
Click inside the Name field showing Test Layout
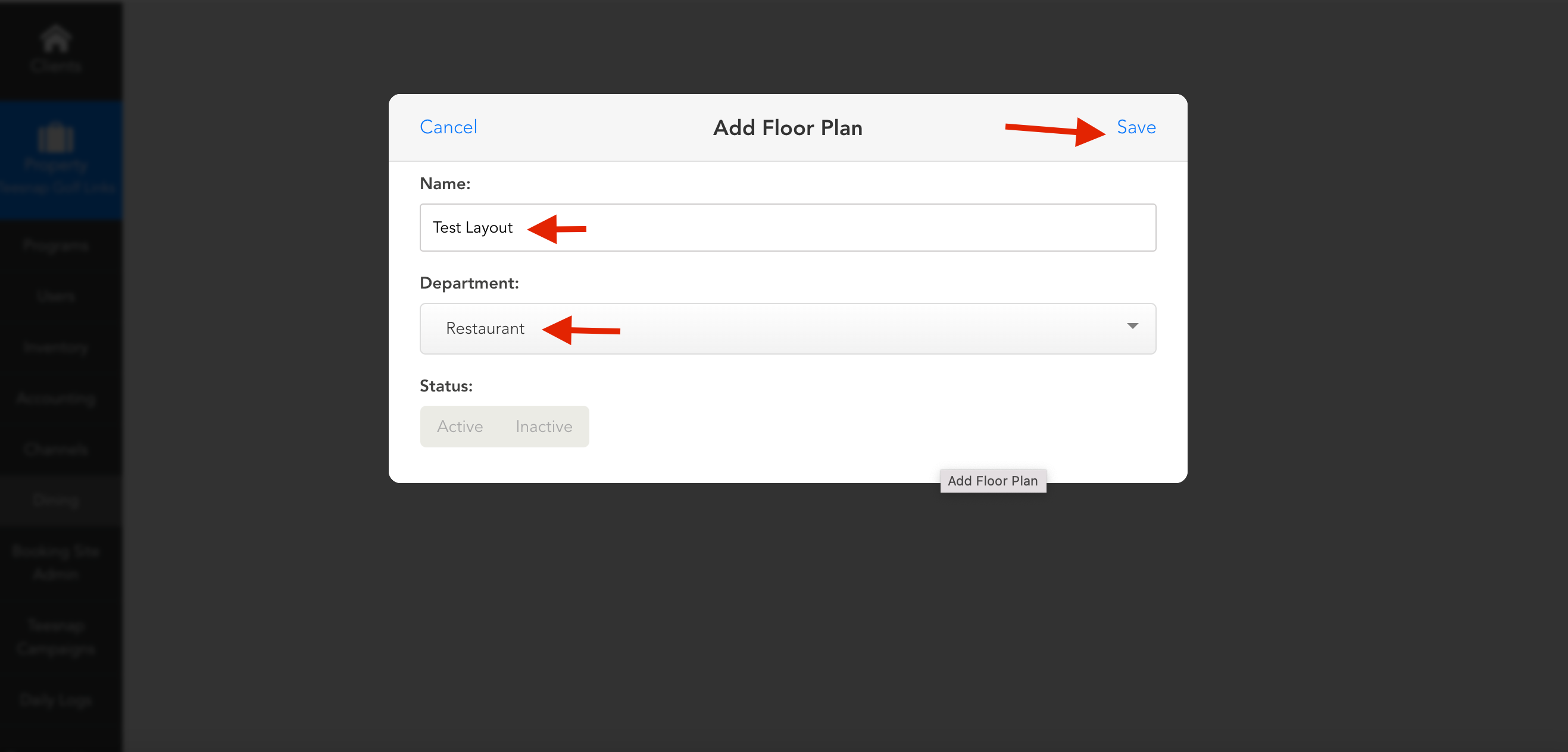(x=788, y=227)
